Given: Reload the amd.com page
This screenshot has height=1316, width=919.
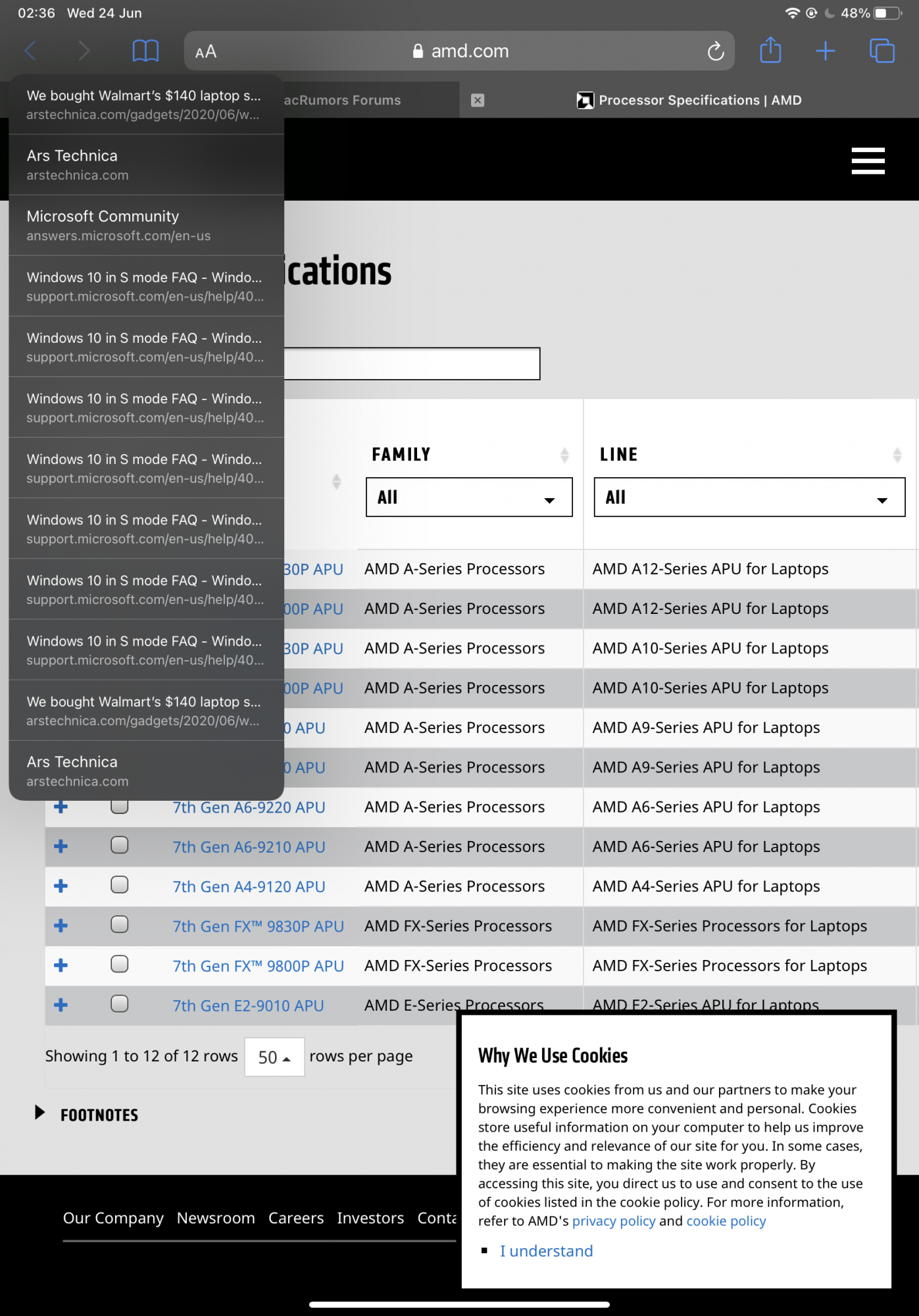Looking at the screenshot, I should [x=716, y=51].
